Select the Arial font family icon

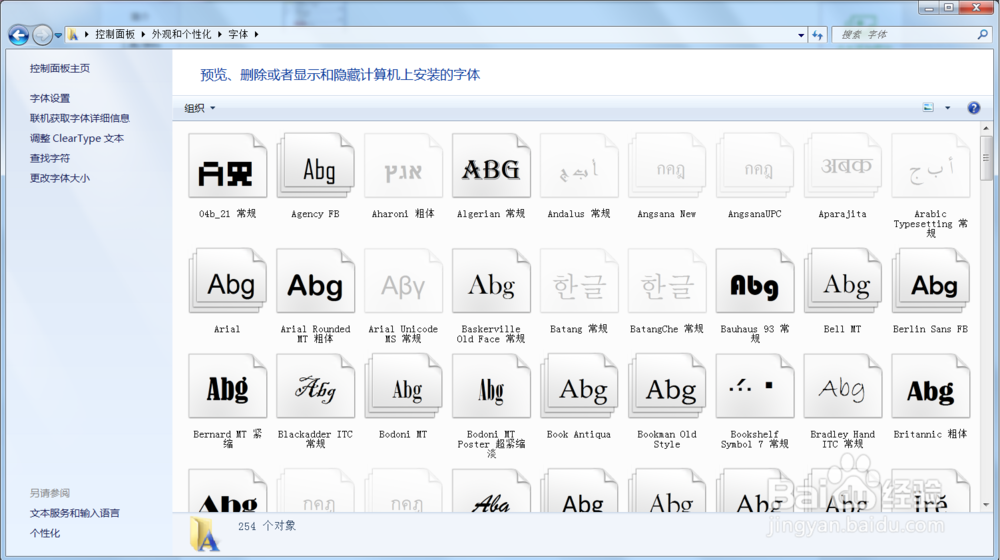pos(228,281)
